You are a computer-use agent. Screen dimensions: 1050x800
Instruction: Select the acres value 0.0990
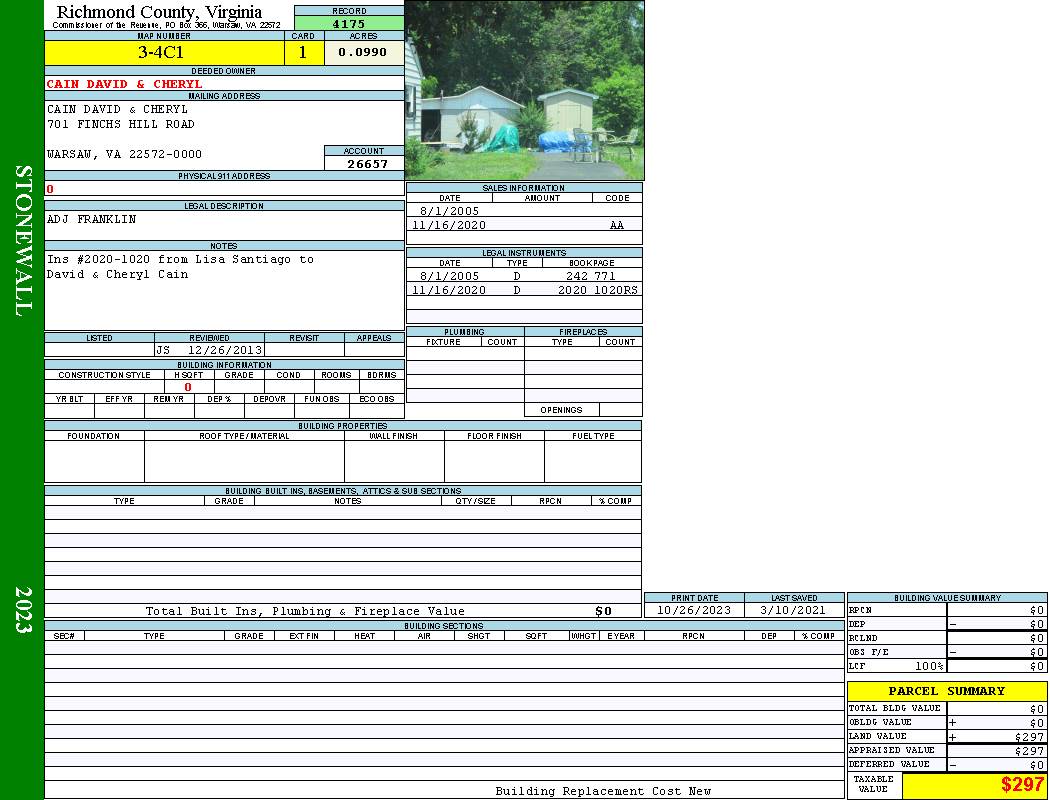pos(363,53)
